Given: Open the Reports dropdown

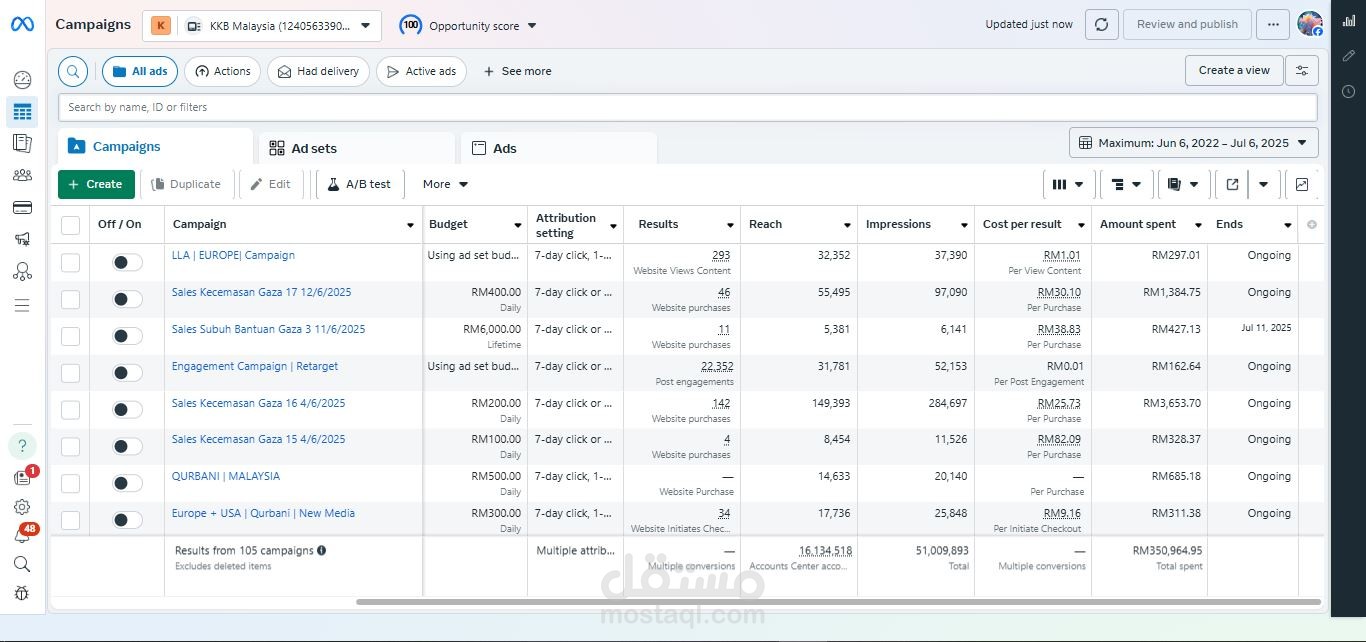Looking at the screenshot, I should (1184, 184).
